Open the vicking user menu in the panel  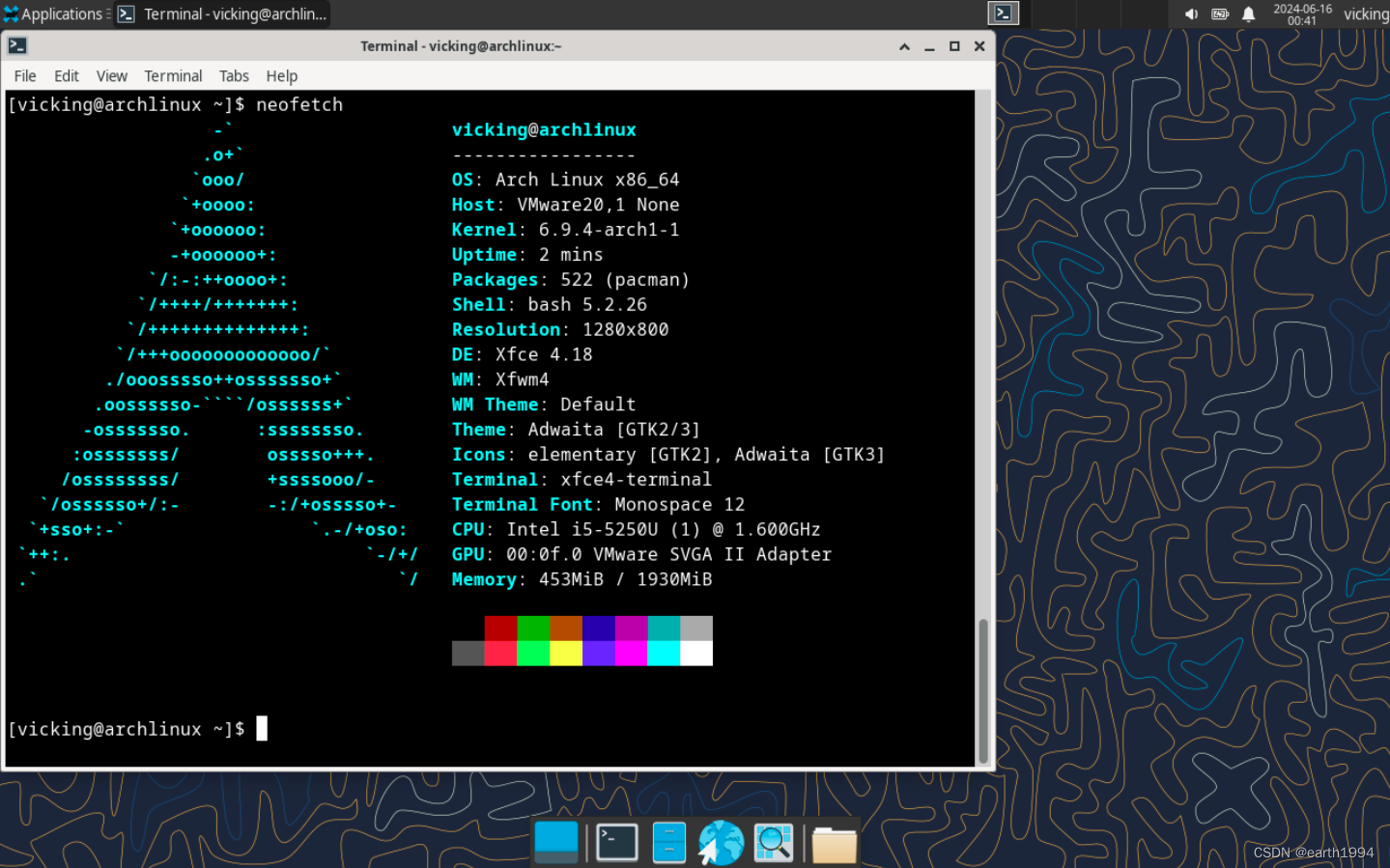click(1366, 14)
